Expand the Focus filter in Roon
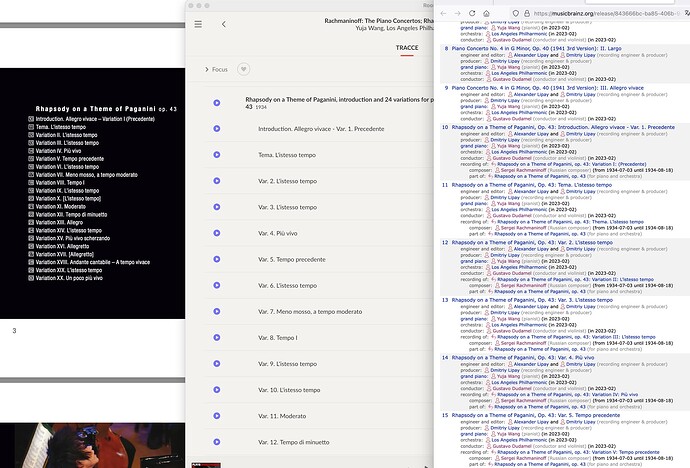The width and height of the screenshot is (690, 468). pyautogui.click(x=216, y=69)
